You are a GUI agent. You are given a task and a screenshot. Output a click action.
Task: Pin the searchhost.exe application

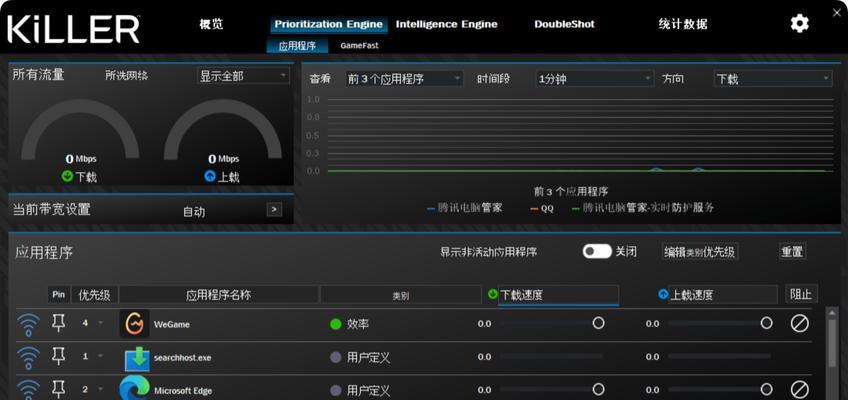[58, 356]
